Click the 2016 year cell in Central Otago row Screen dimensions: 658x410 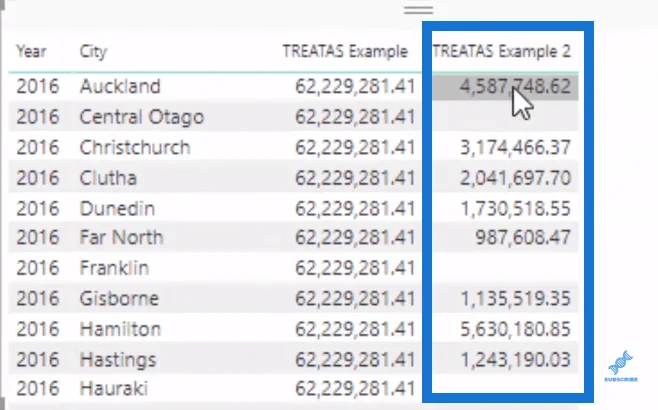point(38,117)
